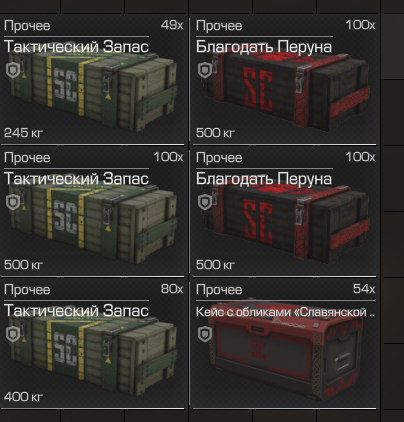Select the 400 кг Тактический Запас crate

(x=93, y=354)
